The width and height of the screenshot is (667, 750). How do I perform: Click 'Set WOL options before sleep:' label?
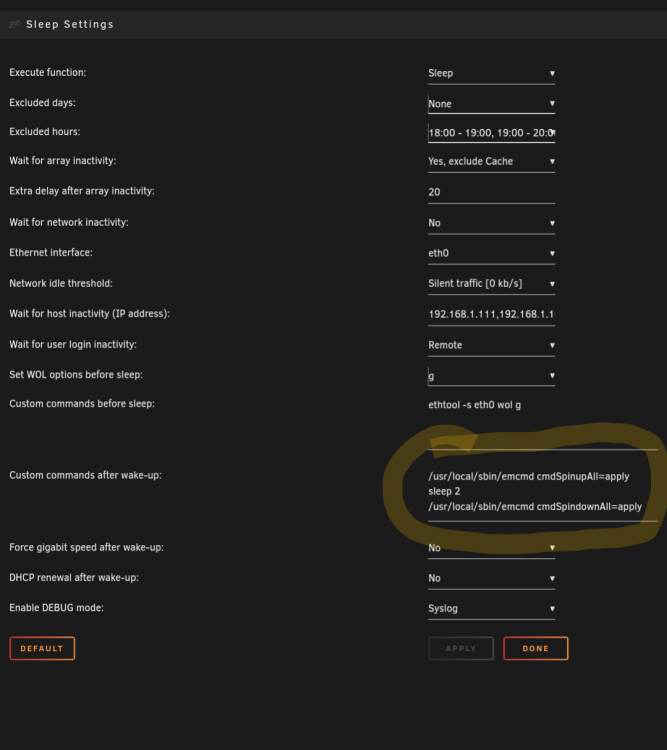click(76, 375)
